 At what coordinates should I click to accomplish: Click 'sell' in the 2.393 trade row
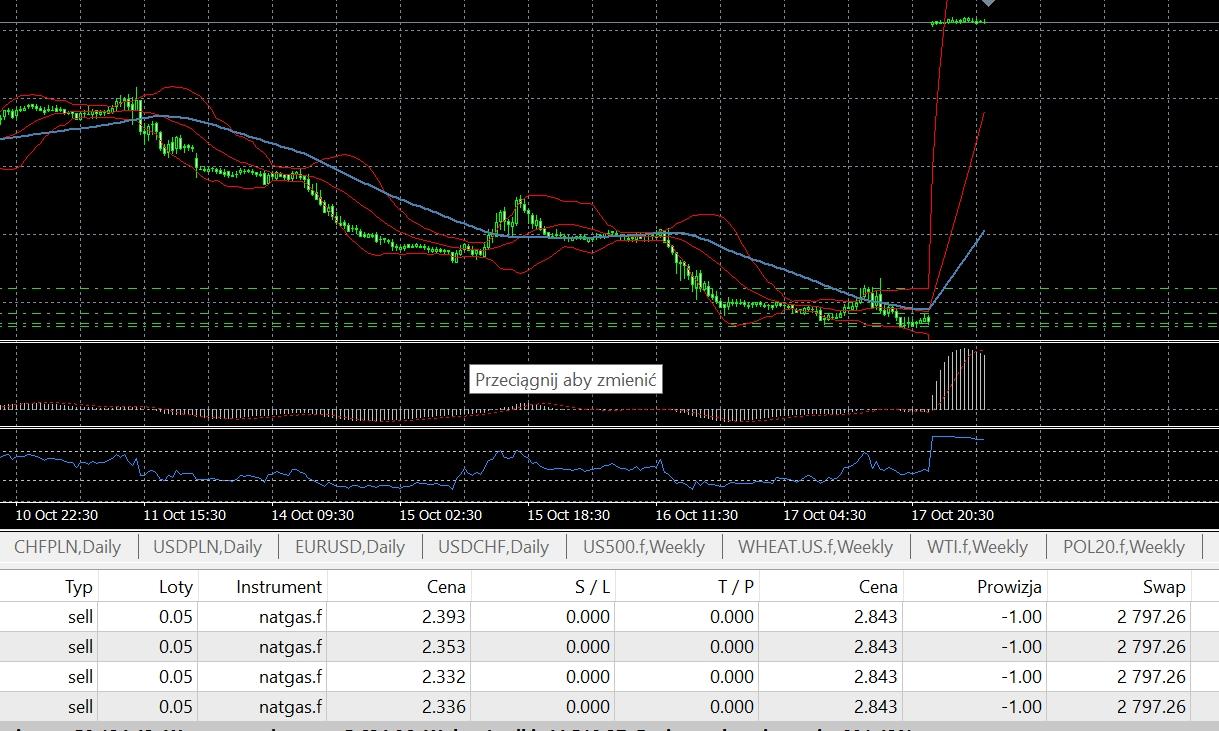click(x=81, y=617)
